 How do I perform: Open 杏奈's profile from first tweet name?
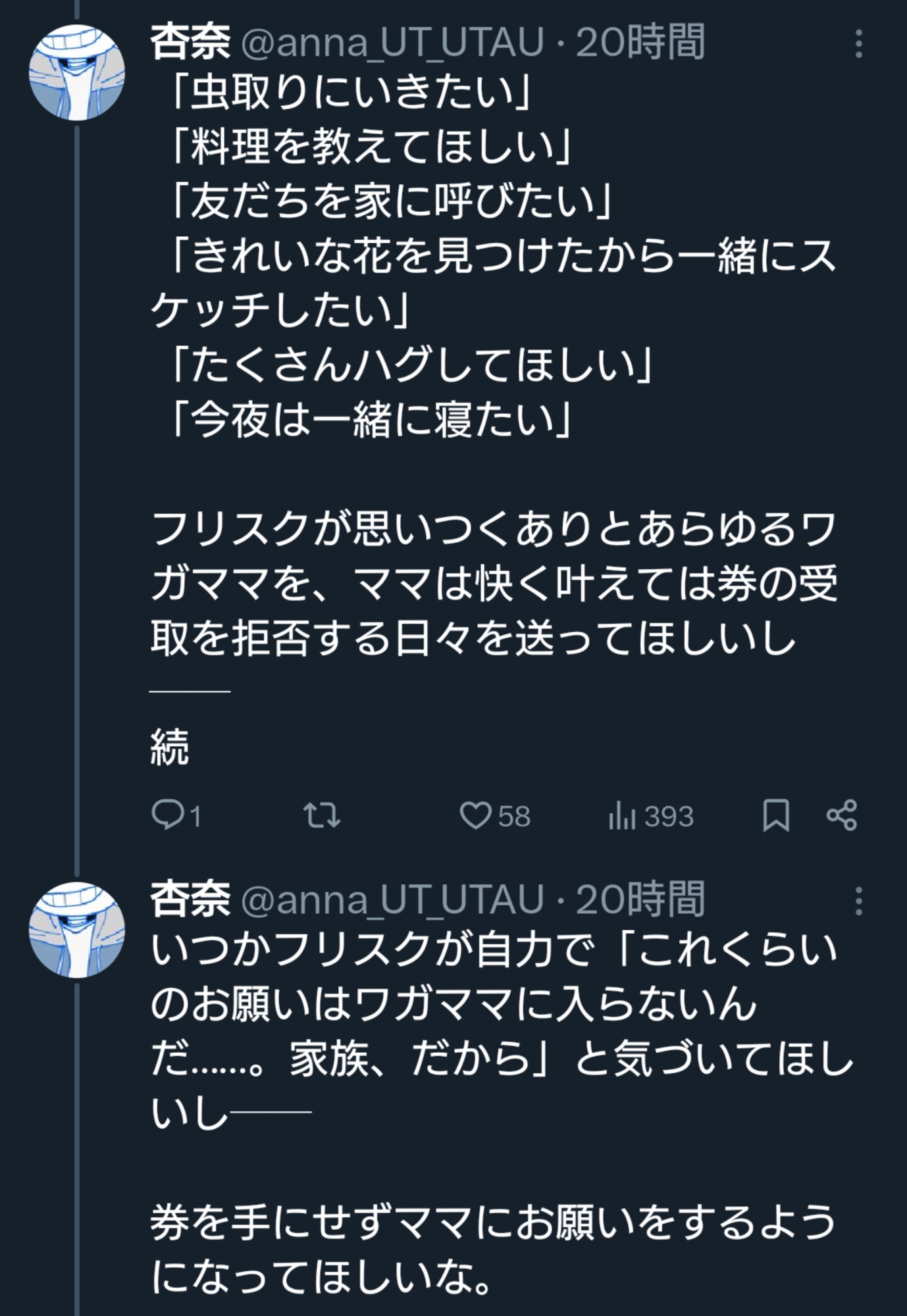tap(190, 42)
